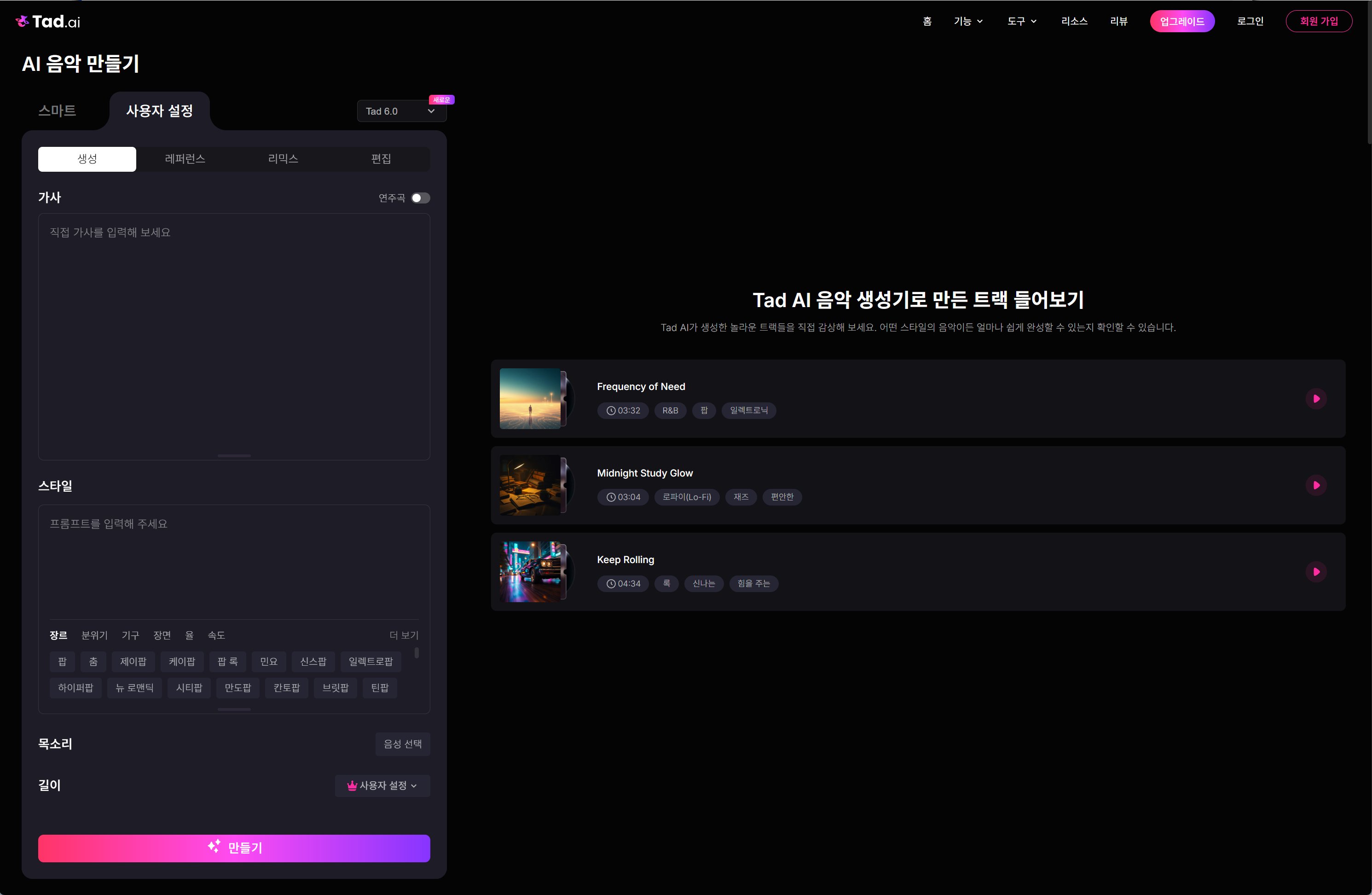Viewport: 1372px width, 895px height.
Task: Open the Frequency of Need cover art
Action: (530, 399)
